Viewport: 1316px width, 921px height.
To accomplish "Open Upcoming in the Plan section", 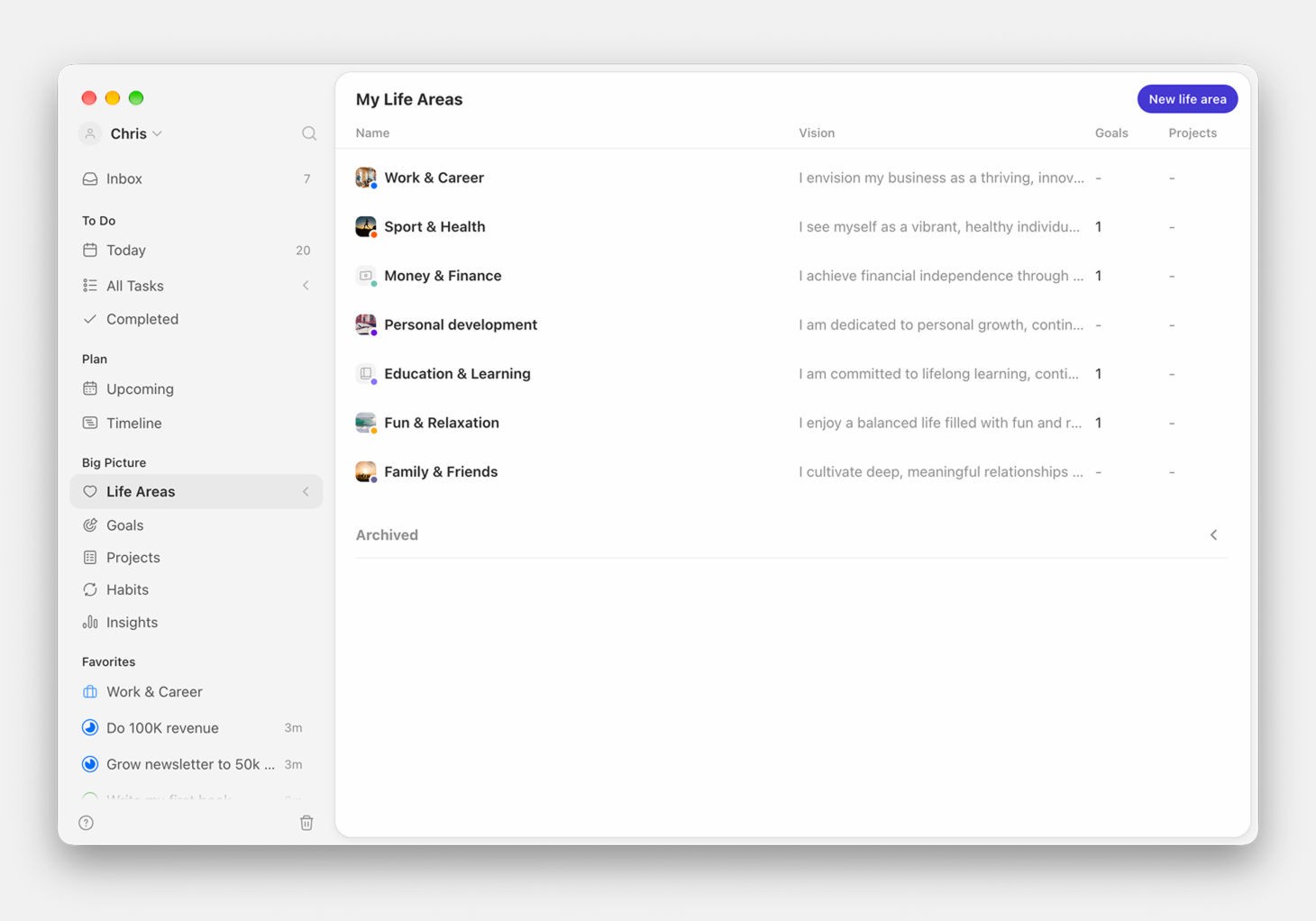I will 196,389.
